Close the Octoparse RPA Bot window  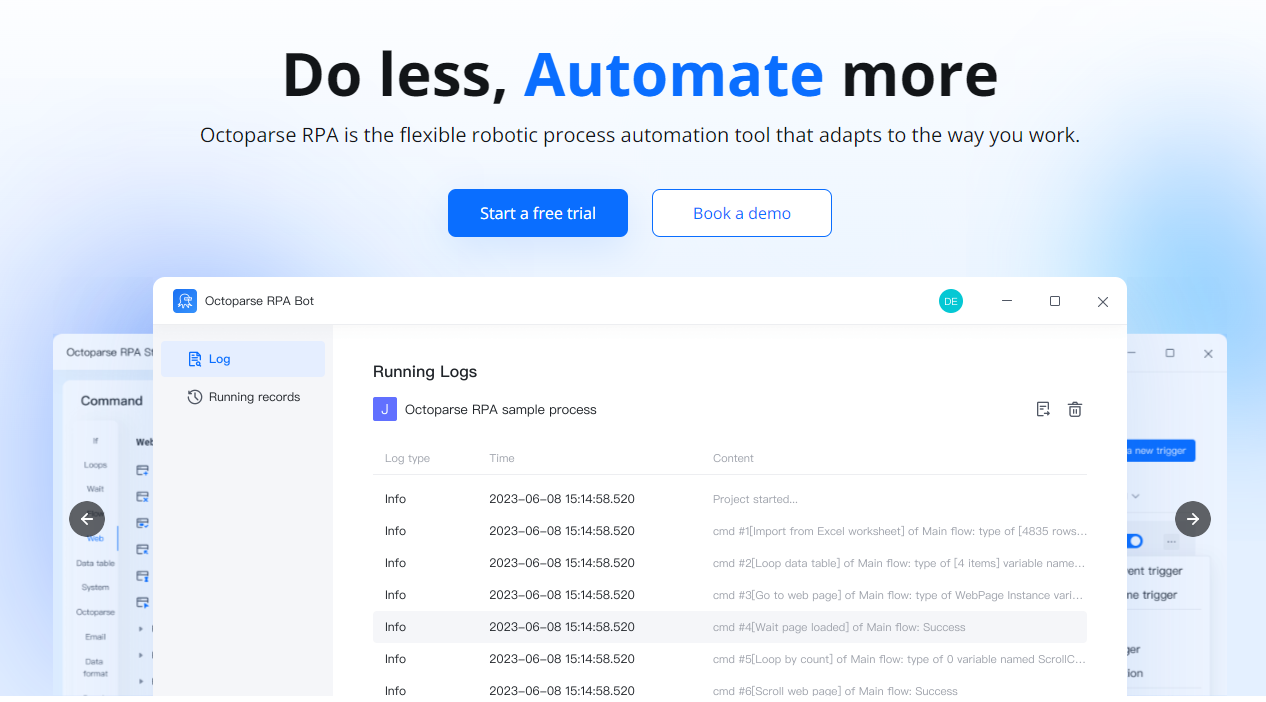[1103, 301]
